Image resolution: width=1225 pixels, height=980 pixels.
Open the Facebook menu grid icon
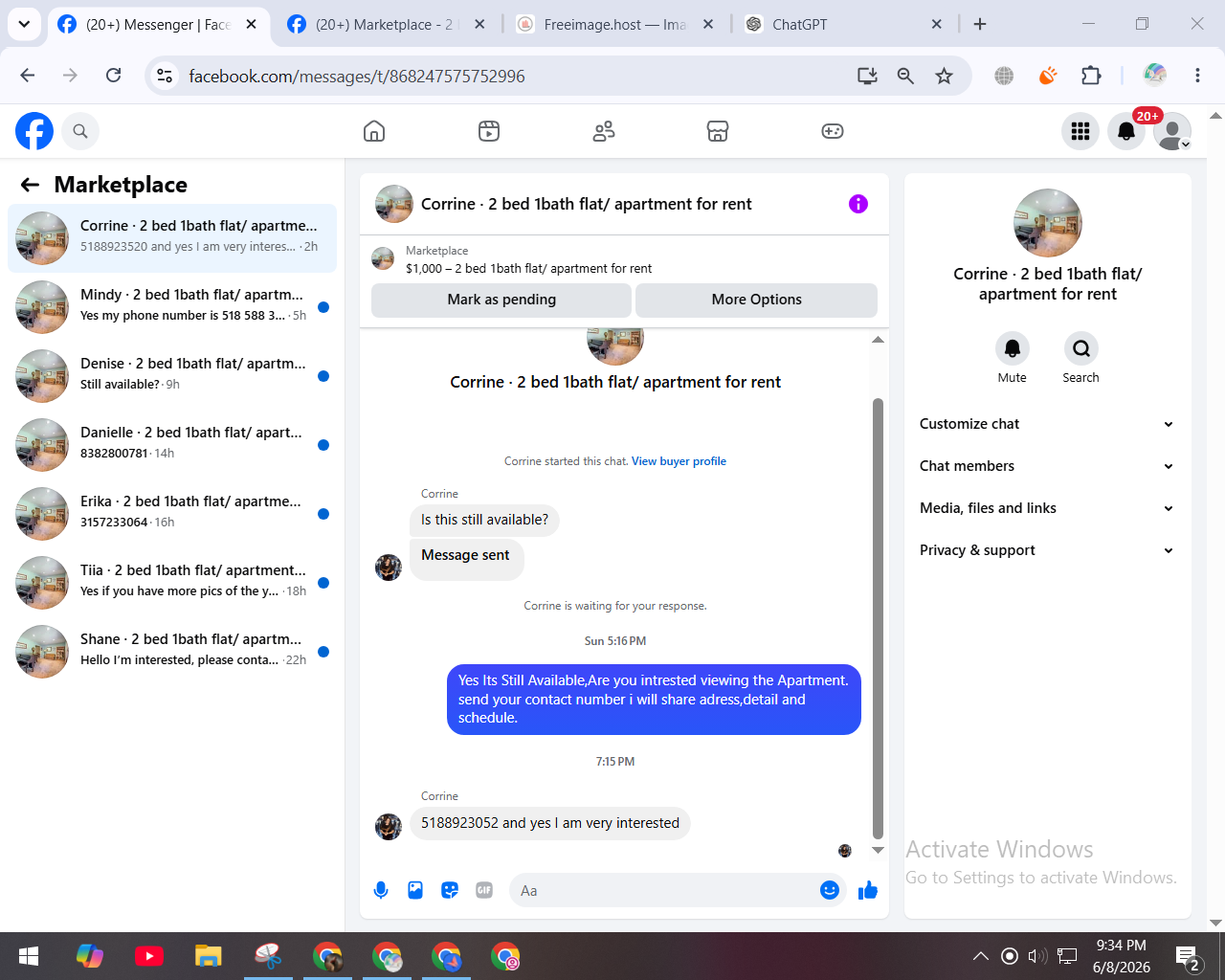1080,131
